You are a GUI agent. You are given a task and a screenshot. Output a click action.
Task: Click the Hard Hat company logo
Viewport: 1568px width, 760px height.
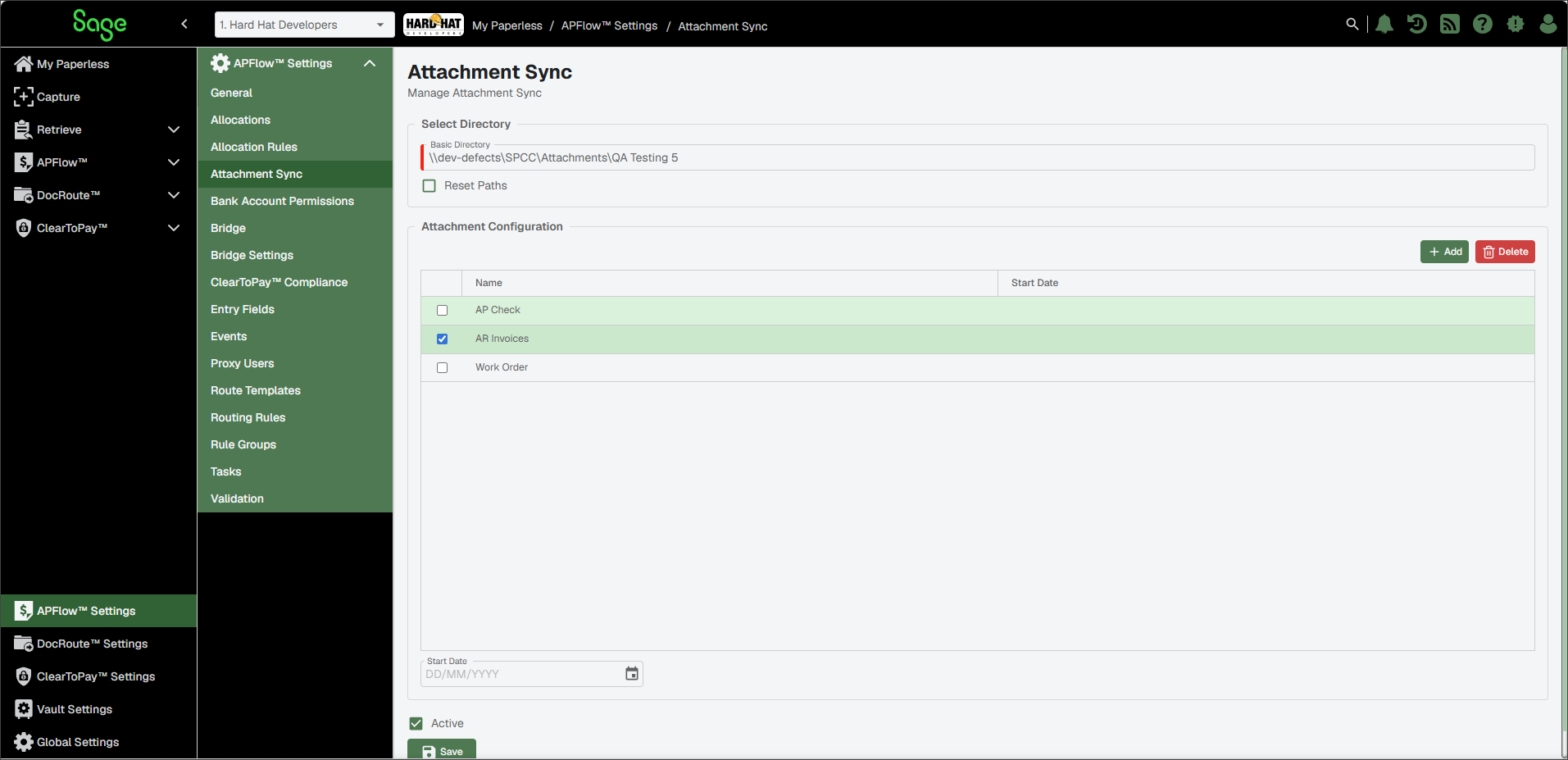pos(434,25)
